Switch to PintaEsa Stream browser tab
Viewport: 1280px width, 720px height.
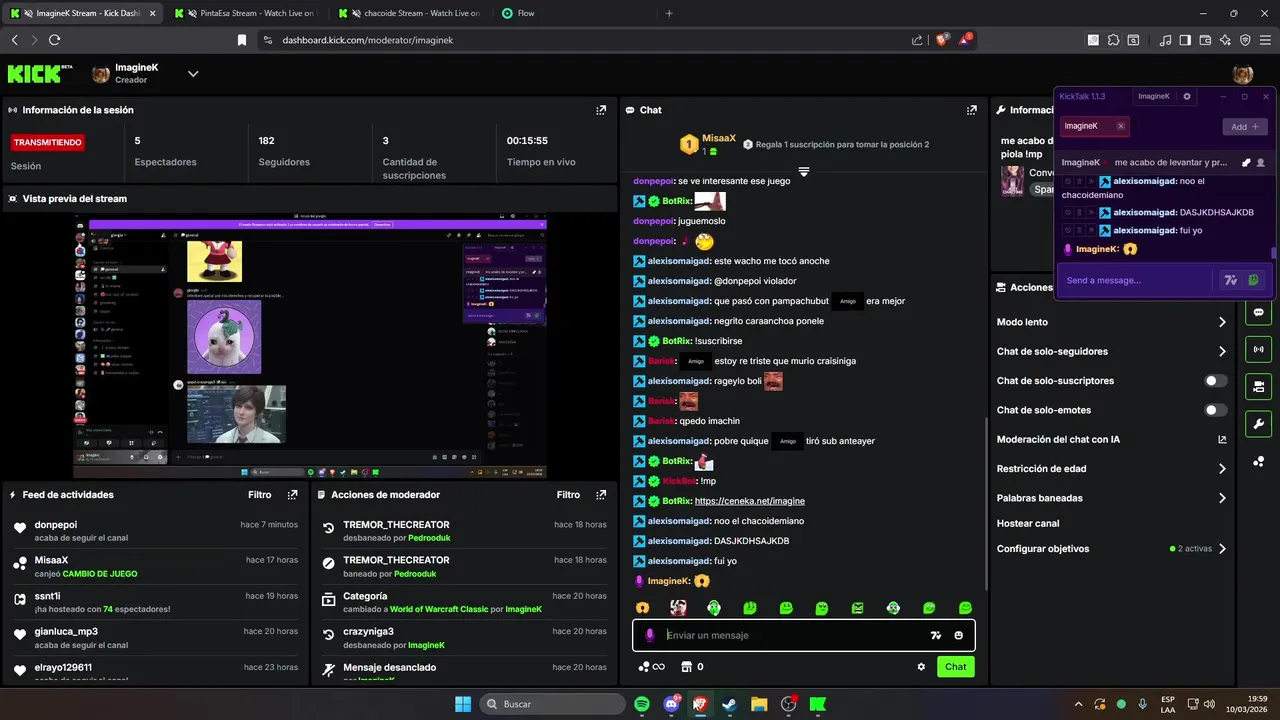pyautogui.click(x=245, y=13)
